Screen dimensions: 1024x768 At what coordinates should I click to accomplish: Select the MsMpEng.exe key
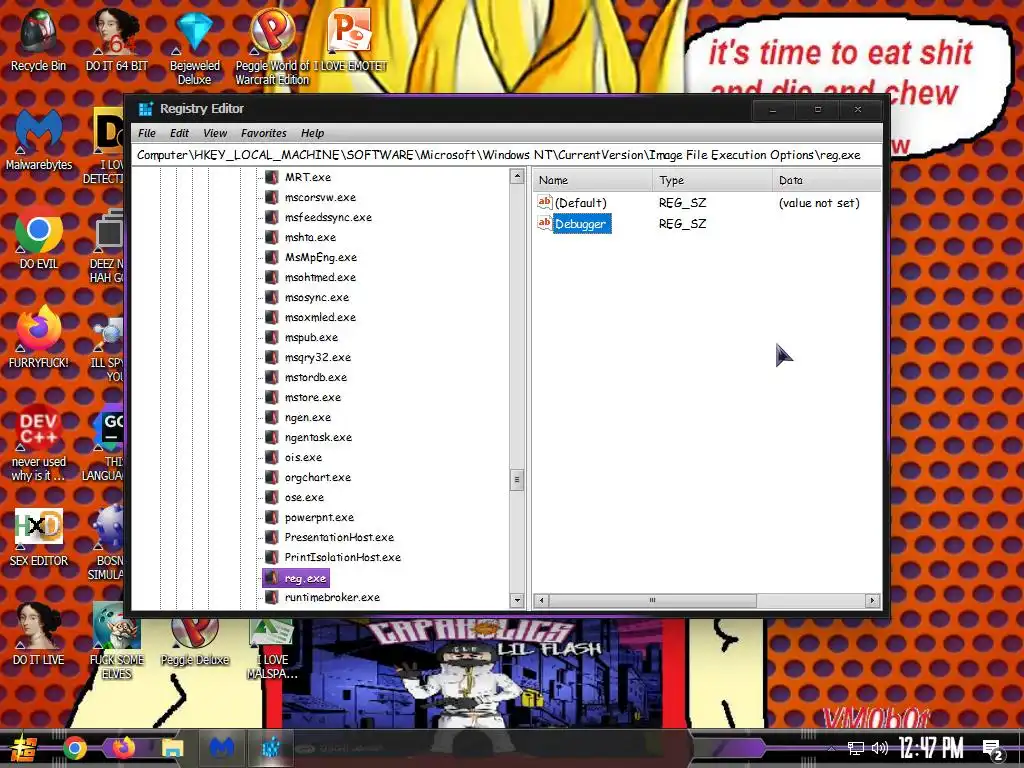[x=321, y=257]
